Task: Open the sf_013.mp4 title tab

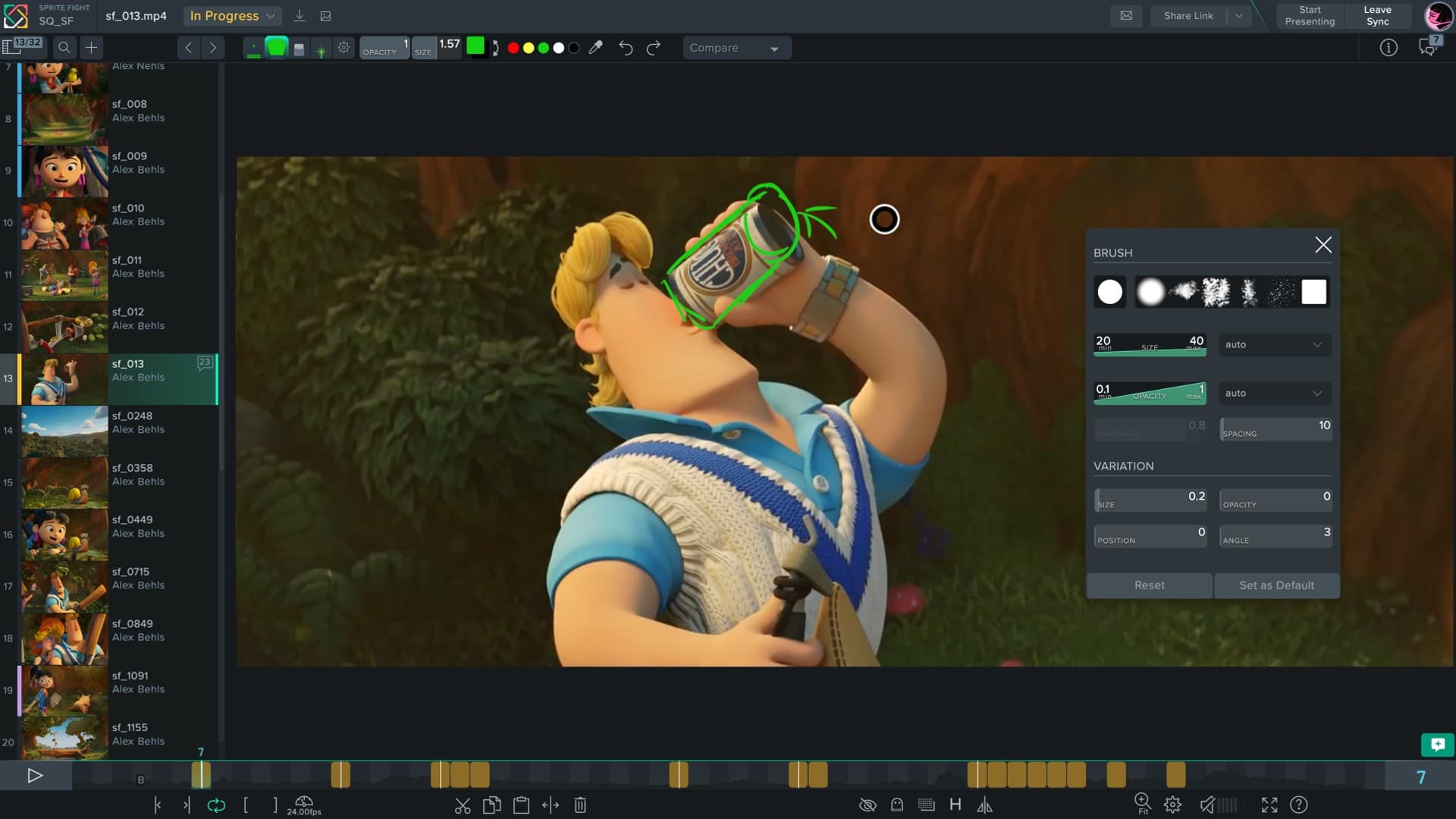Action: pyautogui.click(x=135, y=14)
